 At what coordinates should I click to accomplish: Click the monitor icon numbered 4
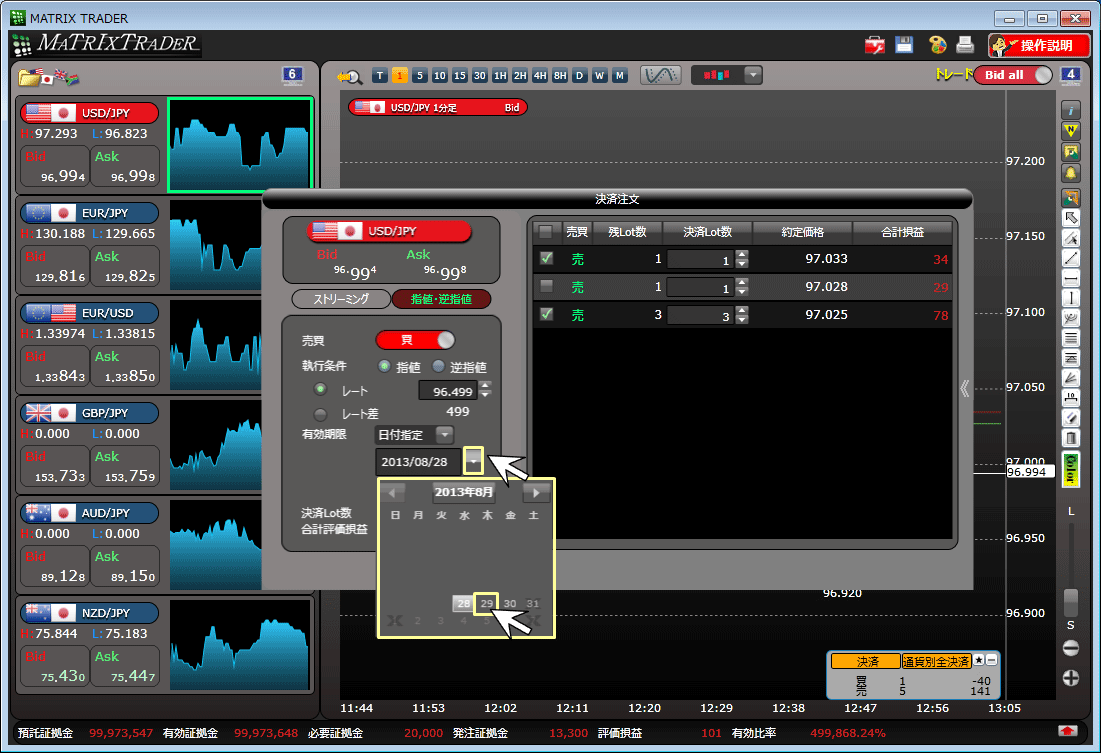click(x=1070, y=75)
